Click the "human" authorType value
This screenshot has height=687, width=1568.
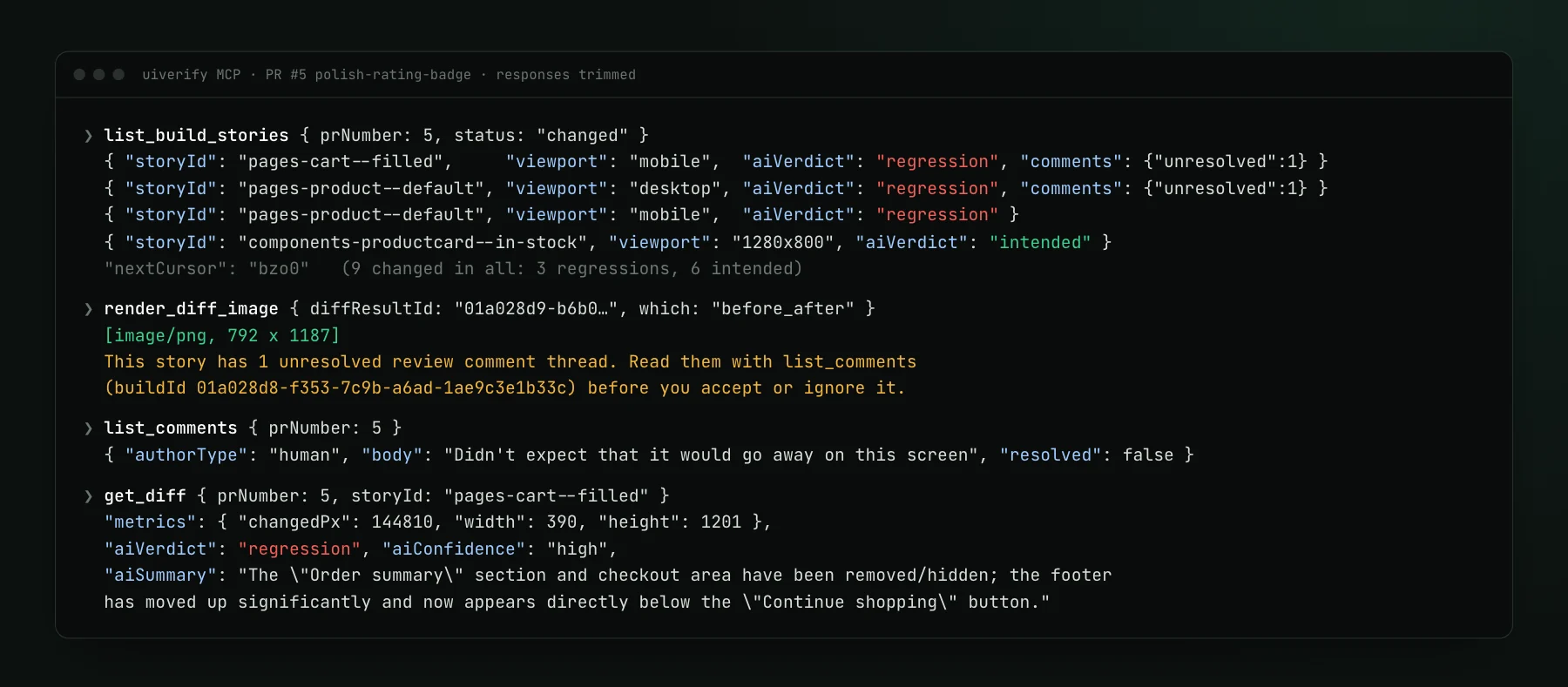point(305,455)
